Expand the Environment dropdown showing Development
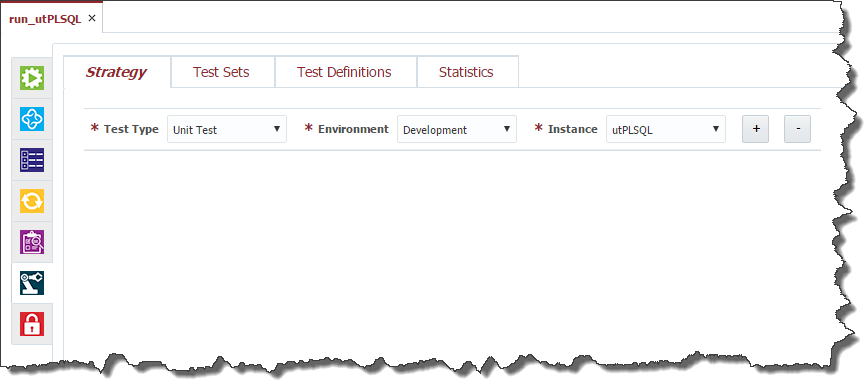Image resolution: width=864 pixels, height=380 pixels. click(x=457, y=129)
